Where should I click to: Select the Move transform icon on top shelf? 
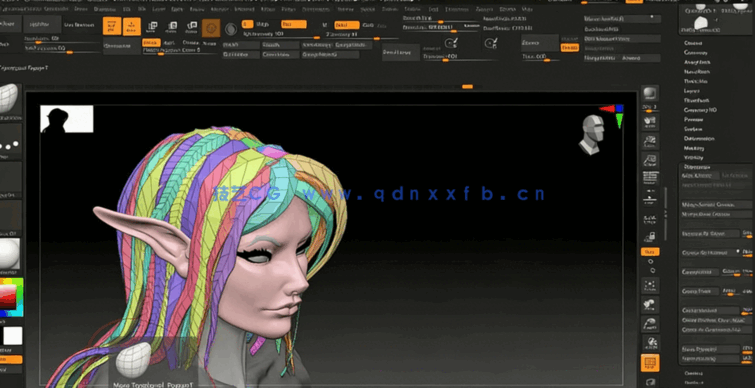(152, 26)
